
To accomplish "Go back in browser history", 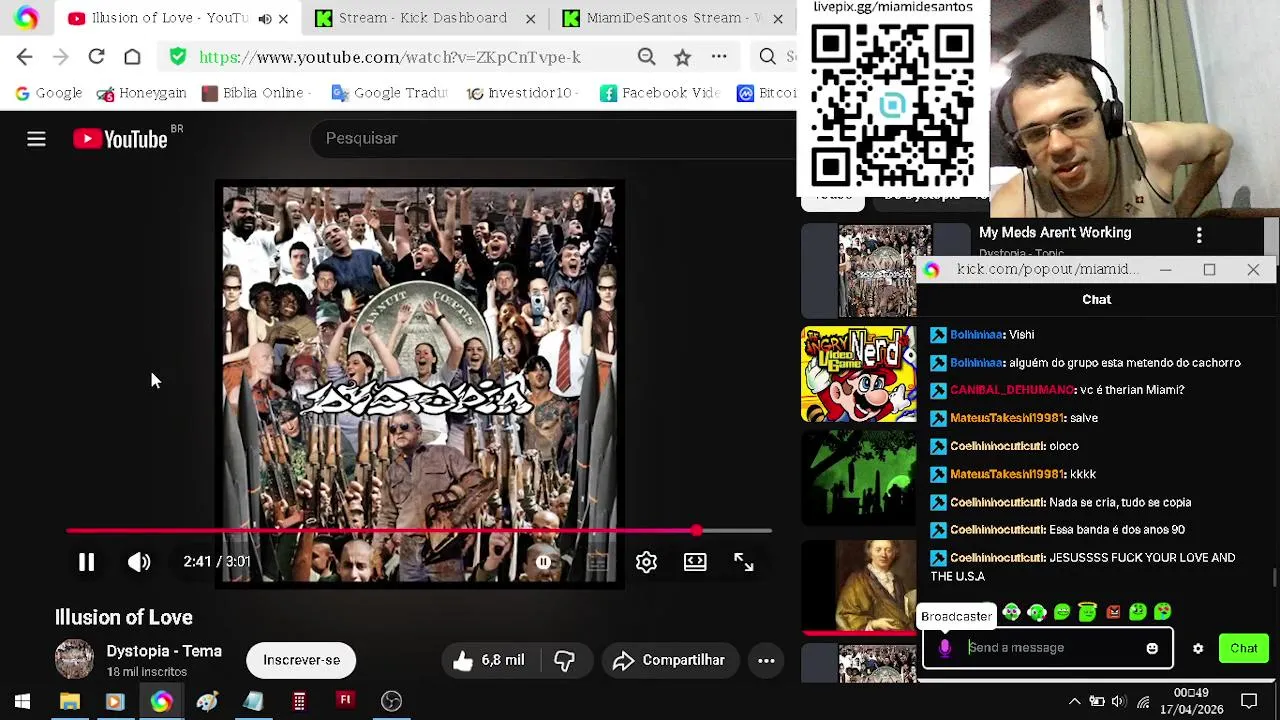I will [x=25, y=57].
